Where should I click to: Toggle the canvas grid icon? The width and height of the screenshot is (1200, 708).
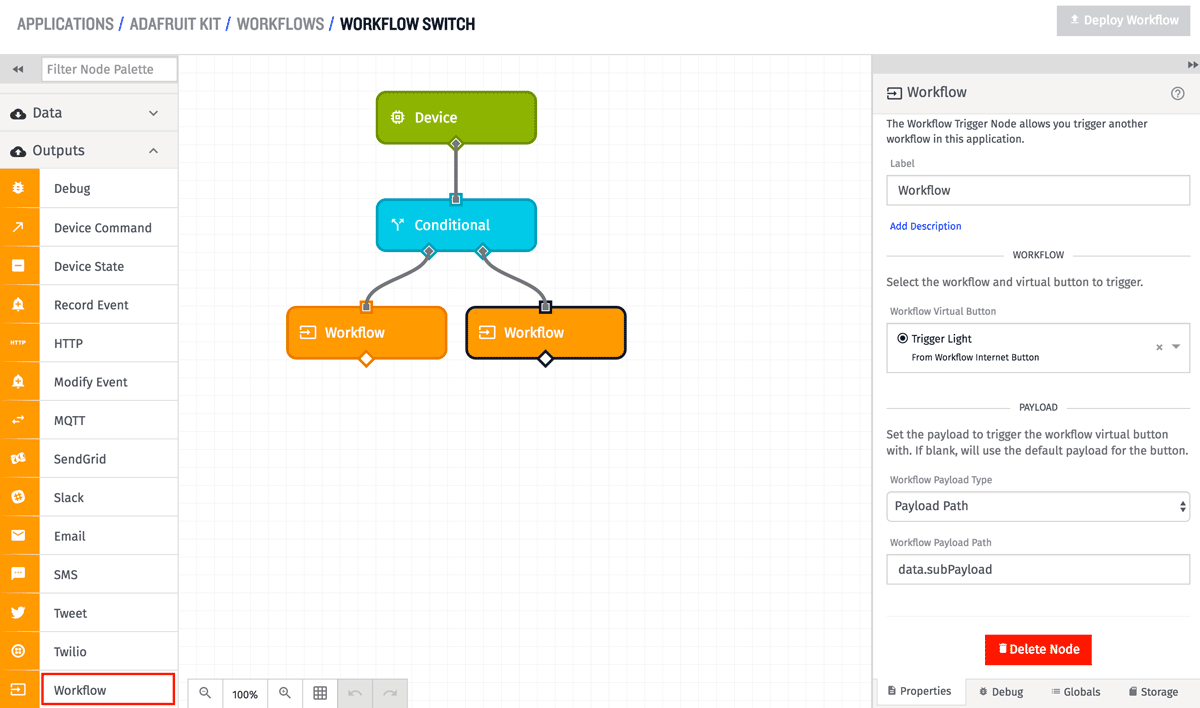click(x=320, y=693)
